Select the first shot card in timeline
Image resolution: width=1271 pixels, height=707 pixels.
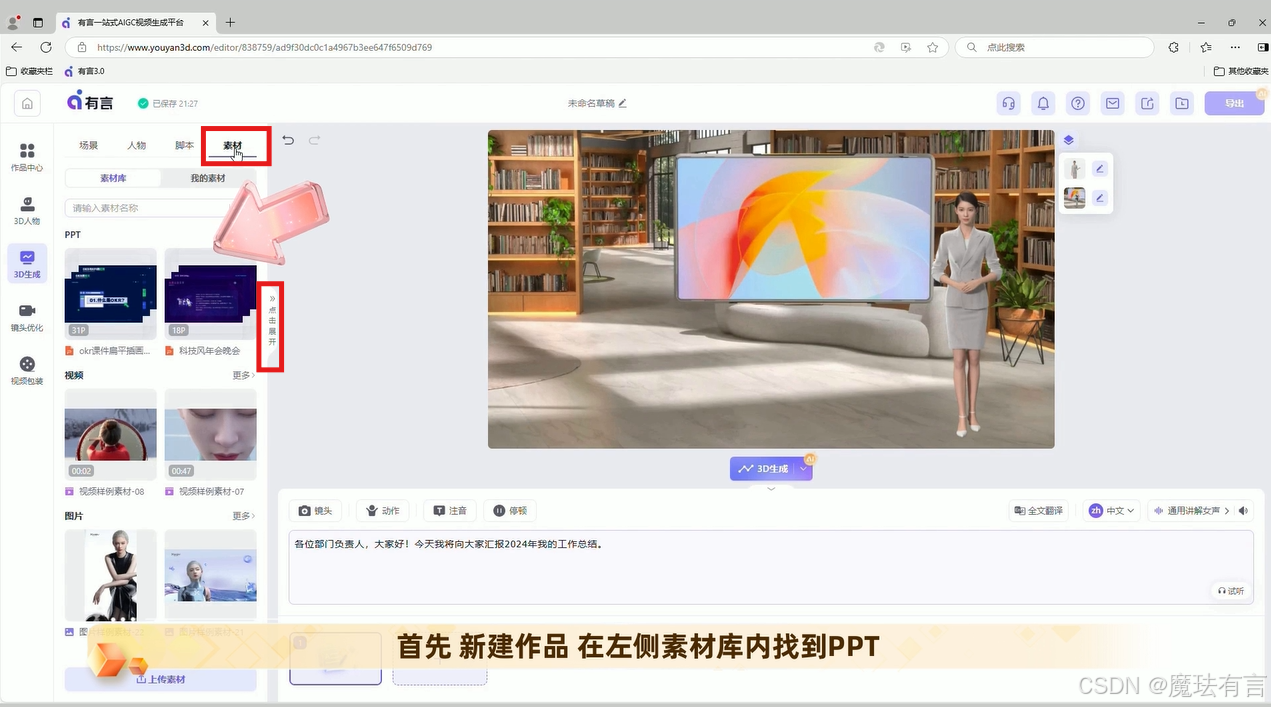click(x=335, y=658)
